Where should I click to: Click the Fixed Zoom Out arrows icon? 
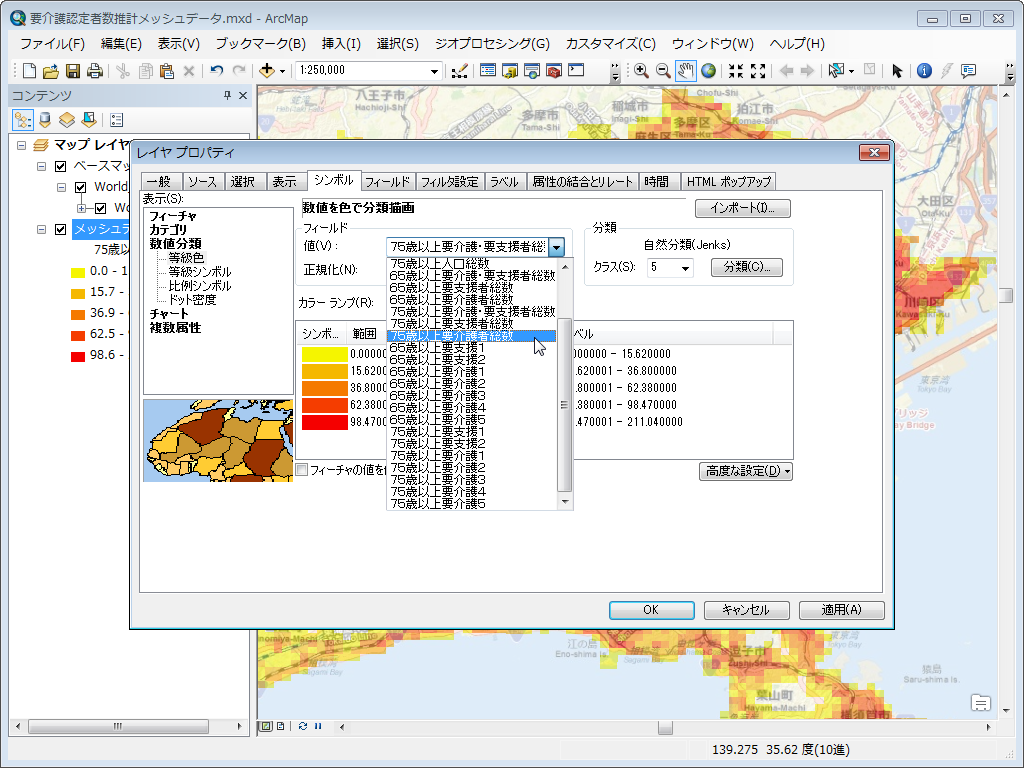coord(758,71)
